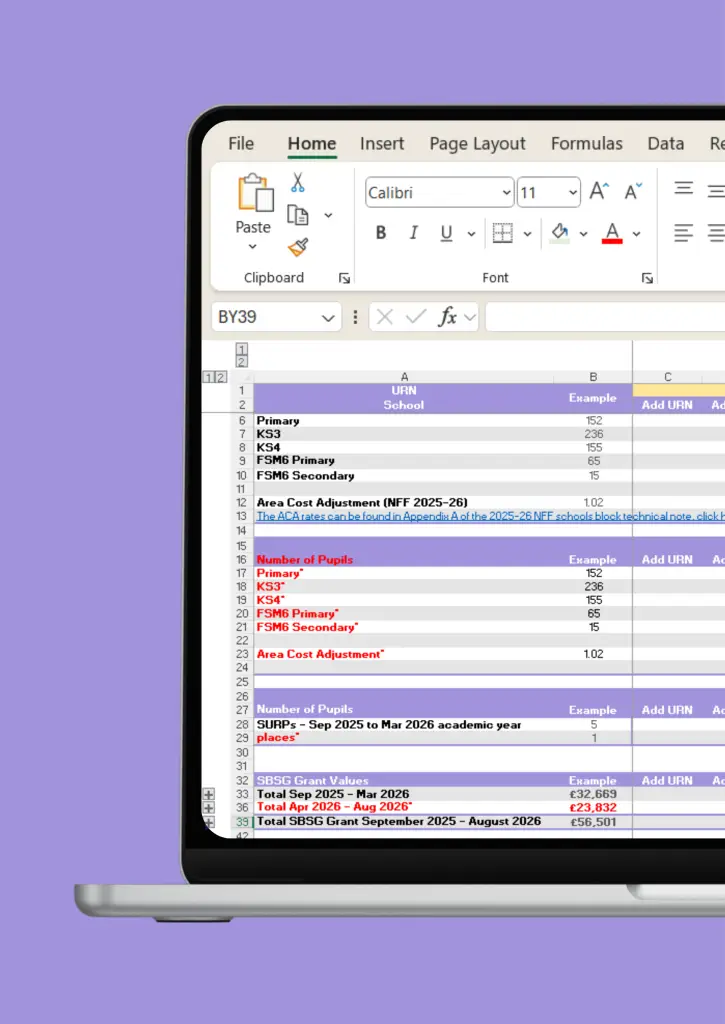Expand the grouped rows at row 36
Screen dimensions: 725x1024
[208, 808]
